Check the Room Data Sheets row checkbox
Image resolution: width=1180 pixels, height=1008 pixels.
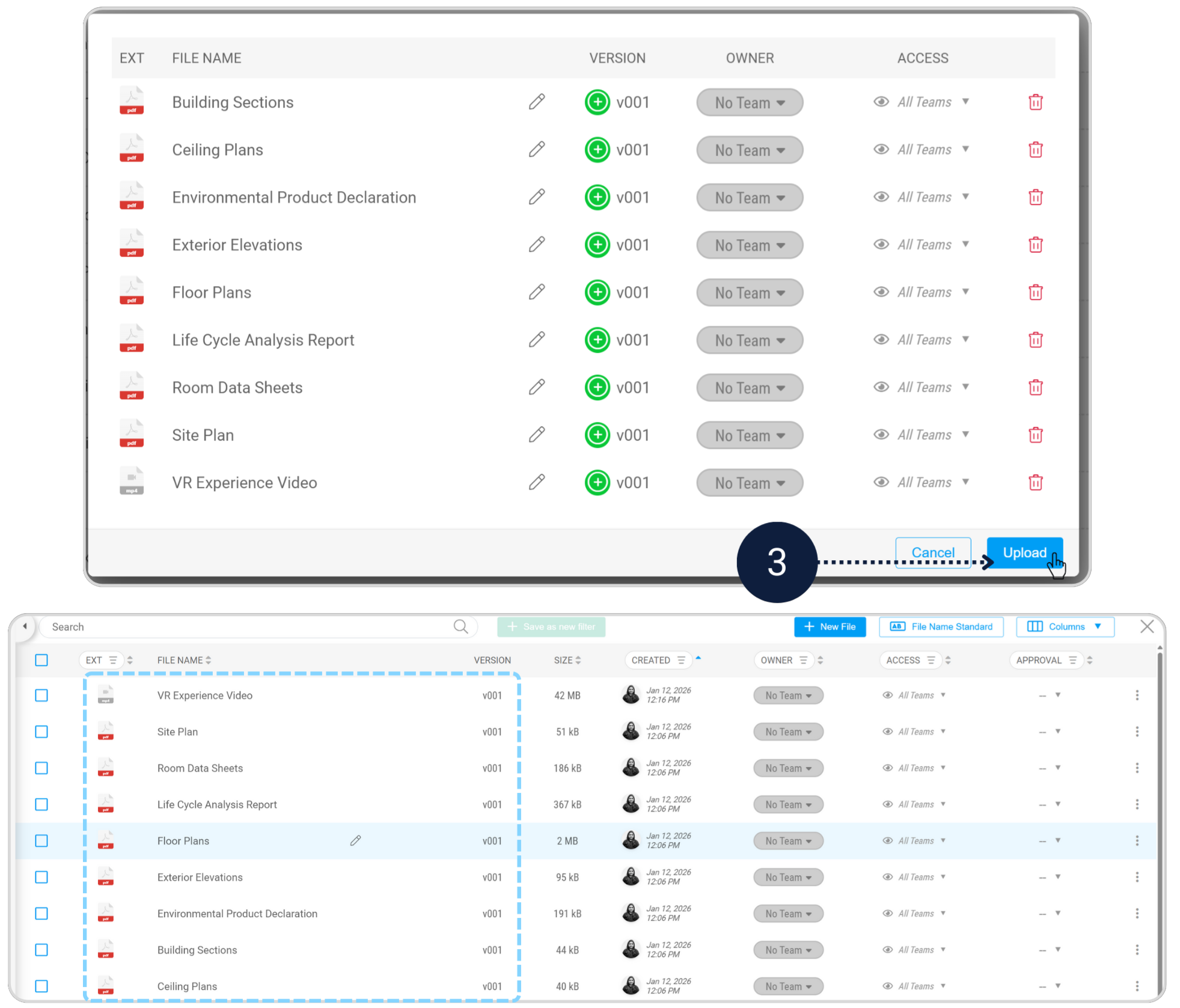41,768
